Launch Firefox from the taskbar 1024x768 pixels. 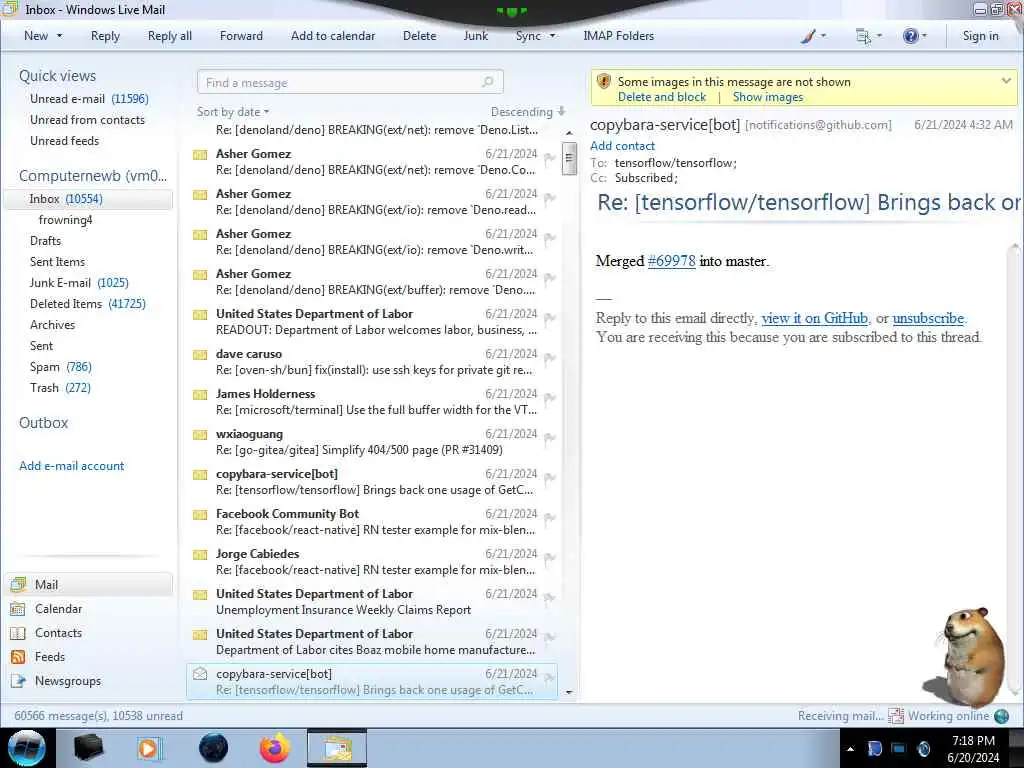click(275, 748)
